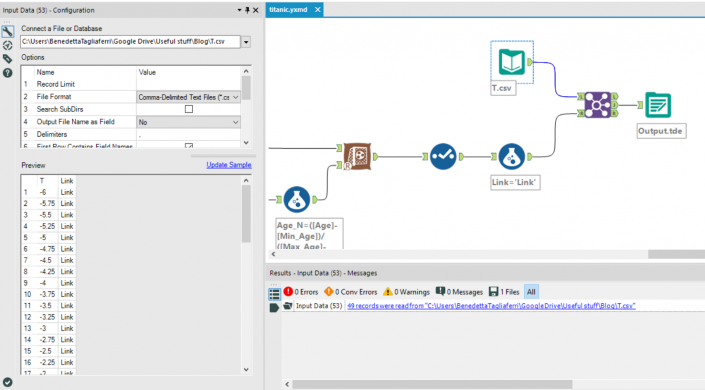Click the Value column header in Options
Viewport: 705px width, 390px height.
point(147,72)
